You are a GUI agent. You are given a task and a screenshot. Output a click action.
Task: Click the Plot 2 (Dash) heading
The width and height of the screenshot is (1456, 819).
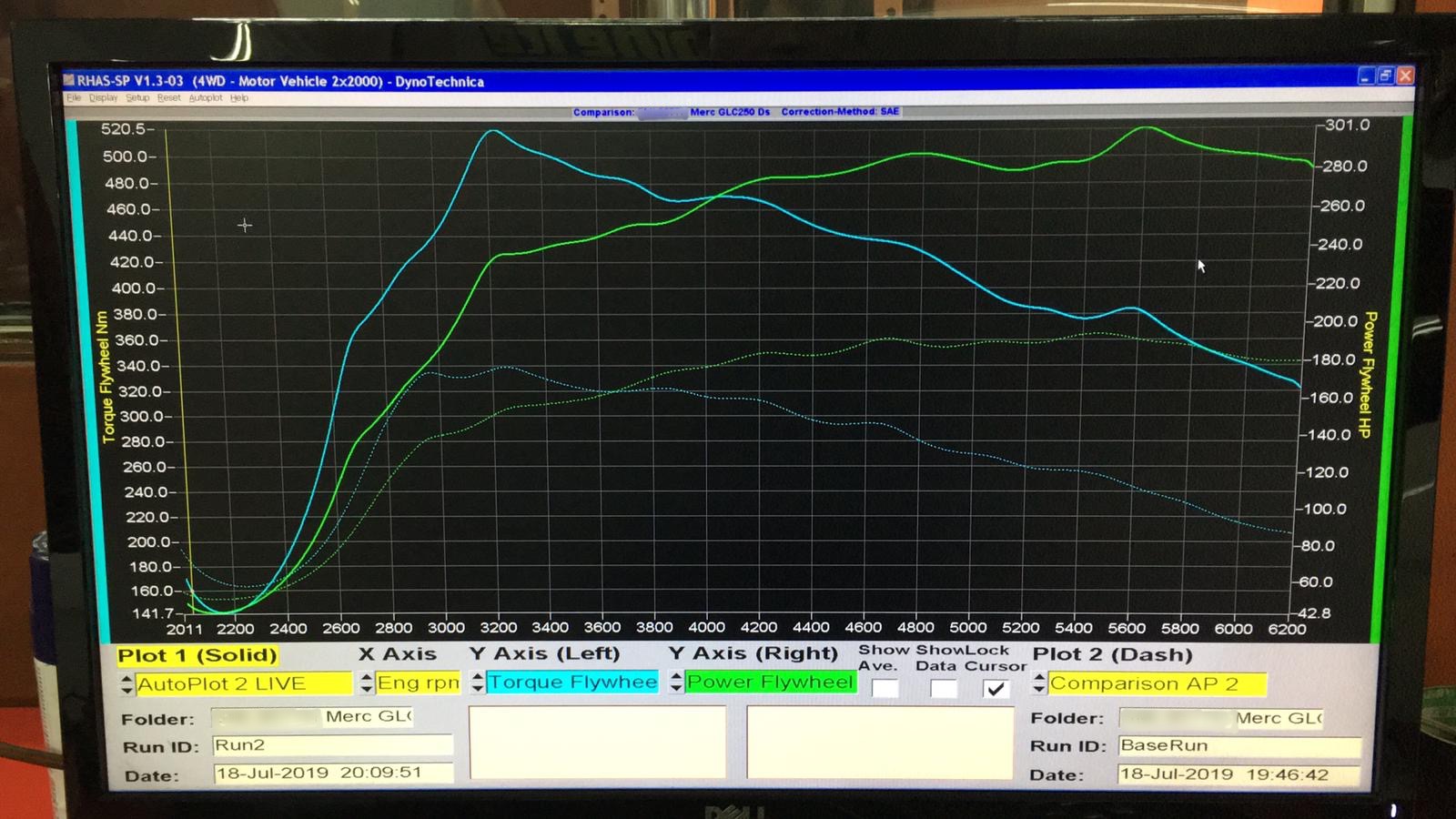pos(1112,654)
